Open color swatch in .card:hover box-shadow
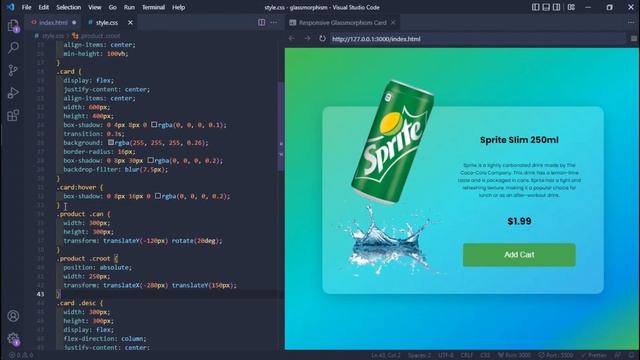The image size is (640, 360). 158,196
